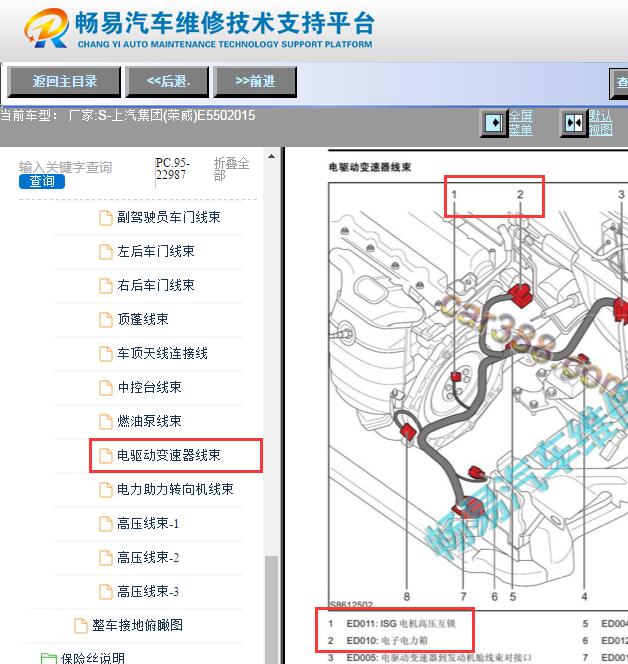Expand the 保险丝说明 folder
The width and height of the screenshot is (628, 664).
coord(92,658)
